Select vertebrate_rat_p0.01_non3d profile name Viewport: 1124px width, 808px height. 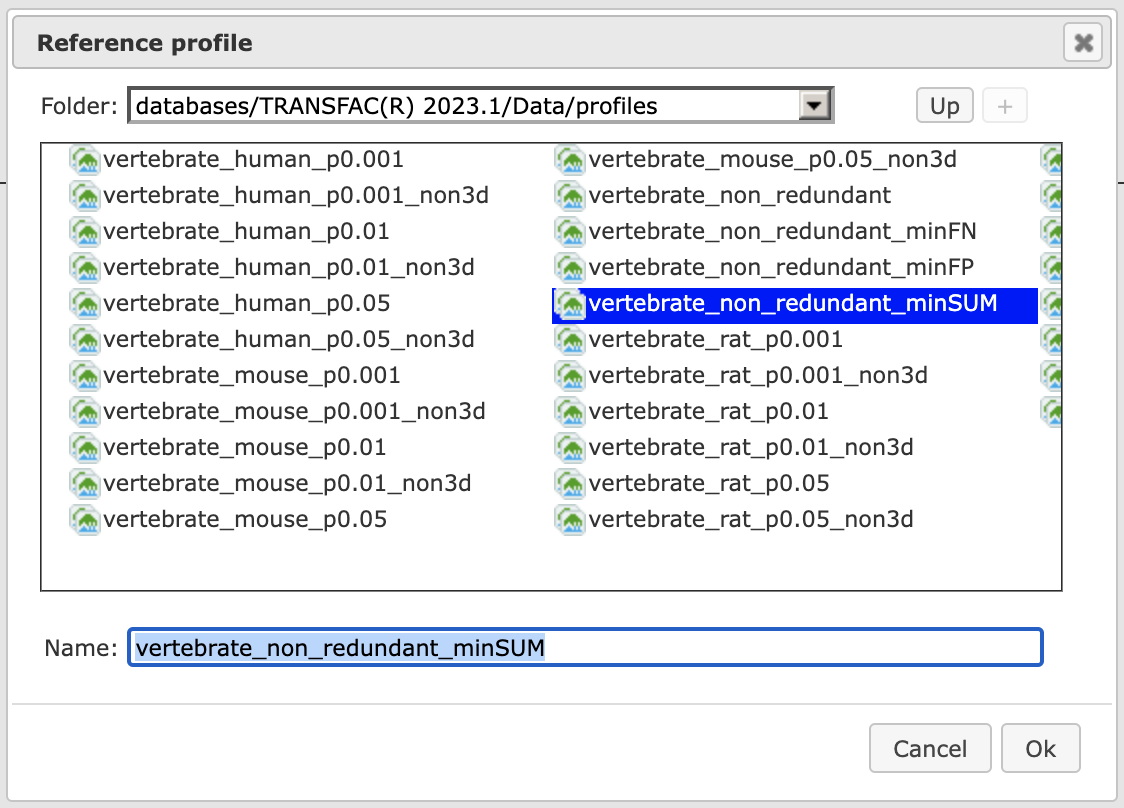751,447
